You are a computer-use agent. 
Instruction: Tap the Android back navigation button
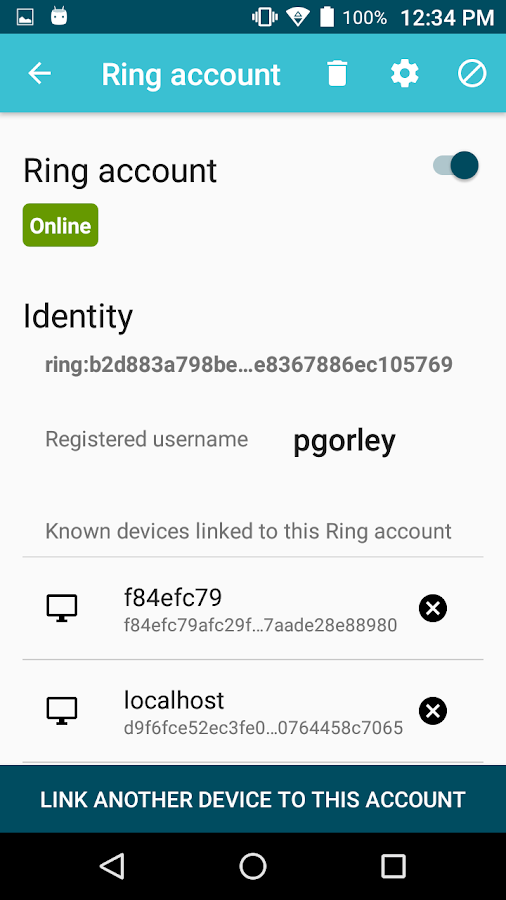(112, 866)
